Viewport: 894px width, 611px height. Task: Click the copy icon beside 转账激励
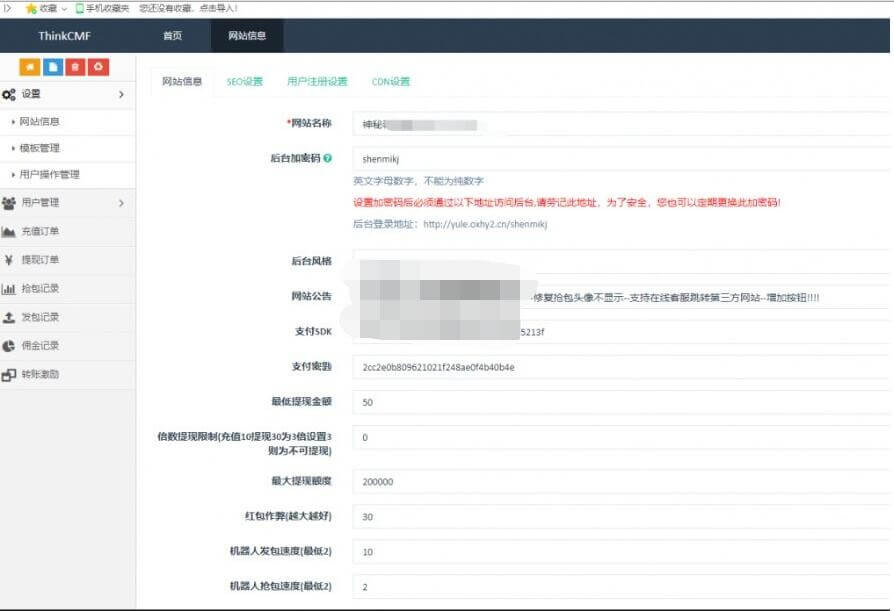(9, 374)
